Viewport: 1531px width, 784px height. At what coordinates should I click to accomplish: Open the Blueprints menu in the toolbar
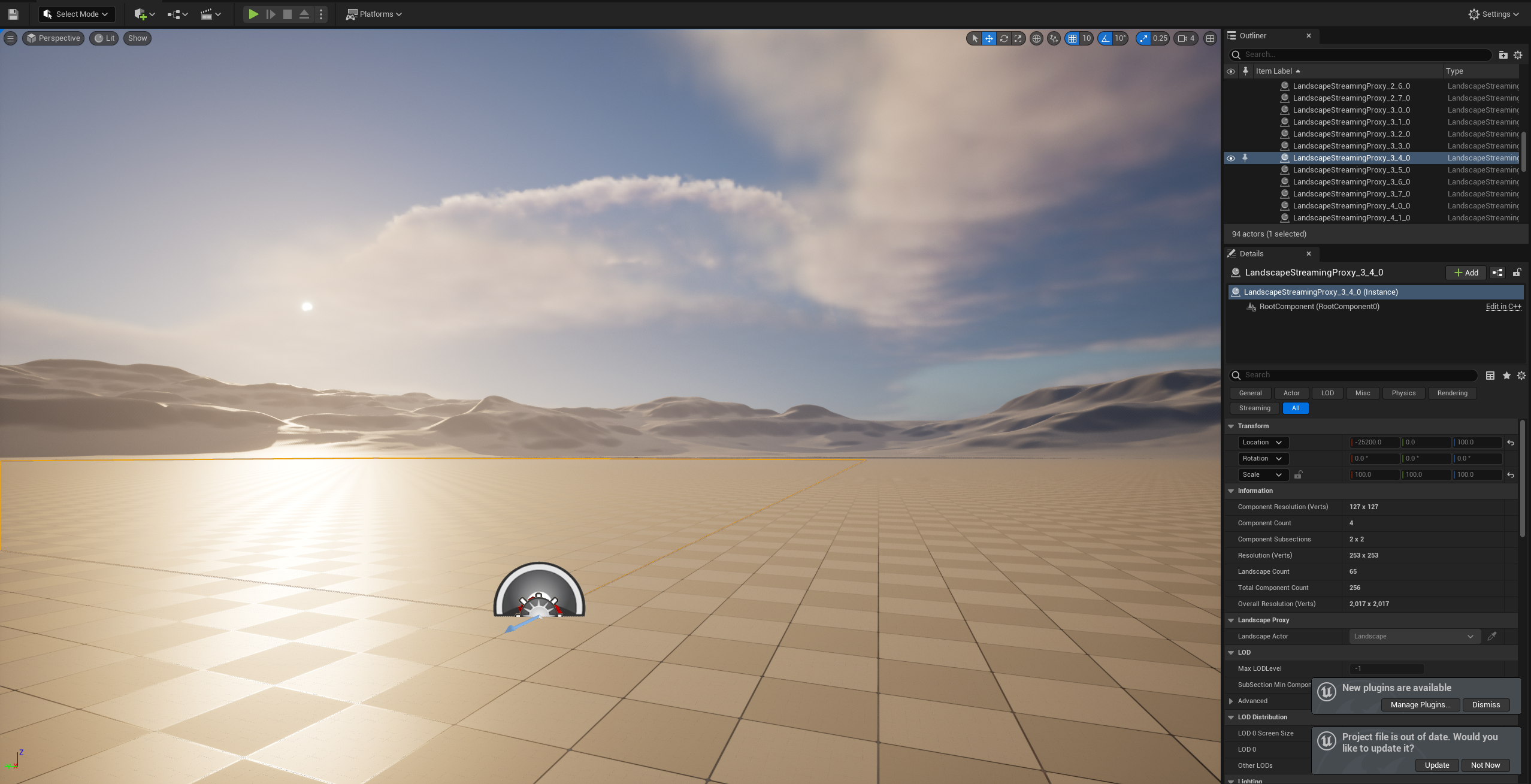(177, 14)
